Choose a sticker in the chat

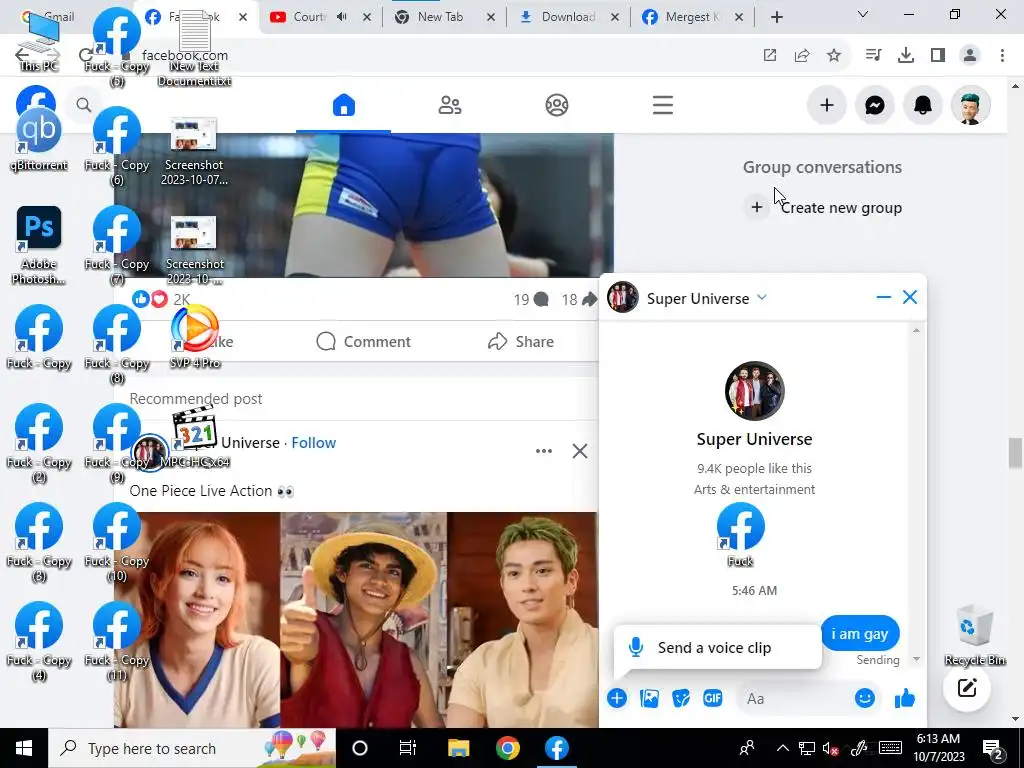point(680,698)
